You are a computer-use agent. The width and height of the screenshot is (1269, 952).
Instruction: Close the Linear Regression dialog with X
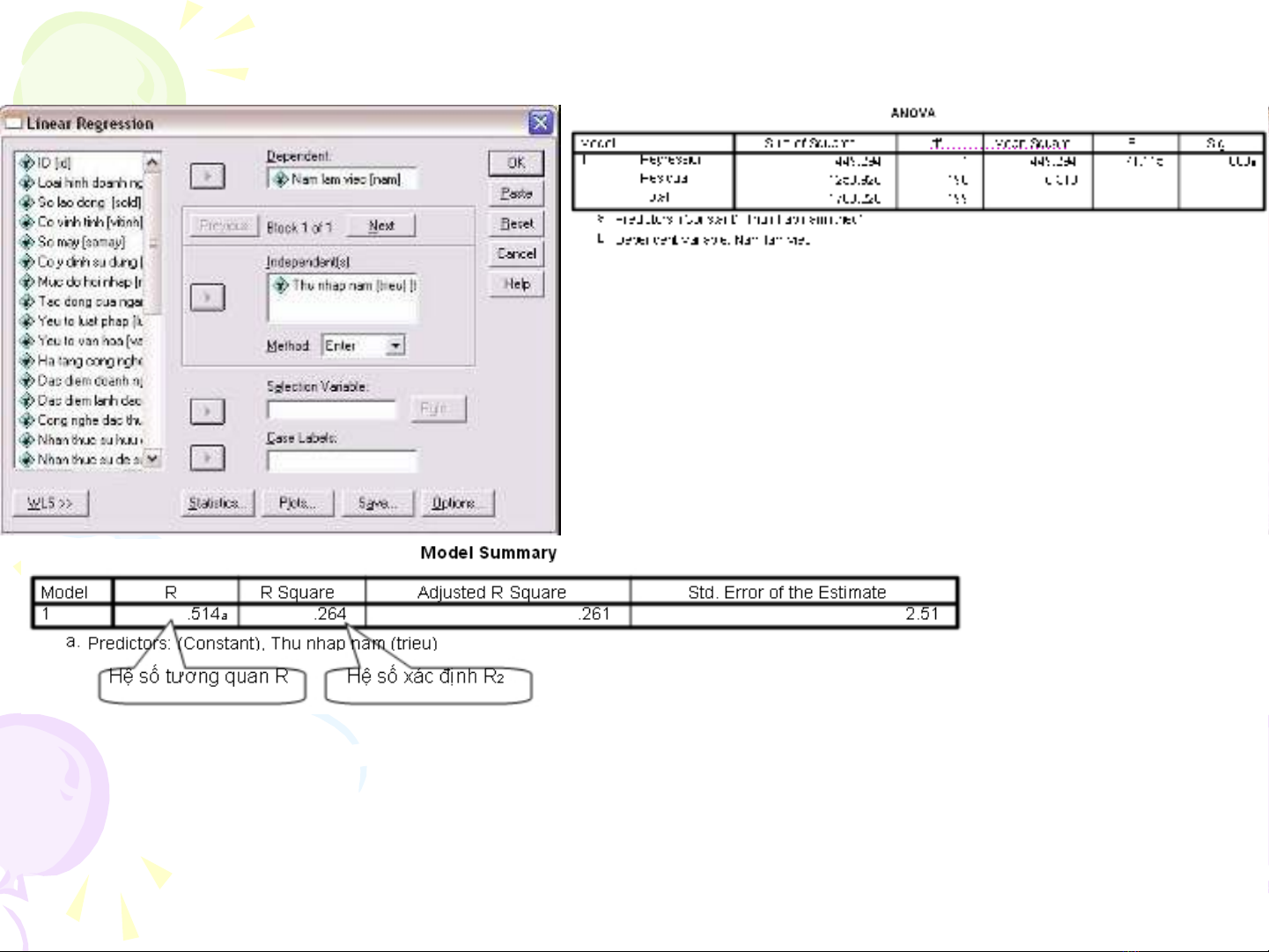(540, 123)
